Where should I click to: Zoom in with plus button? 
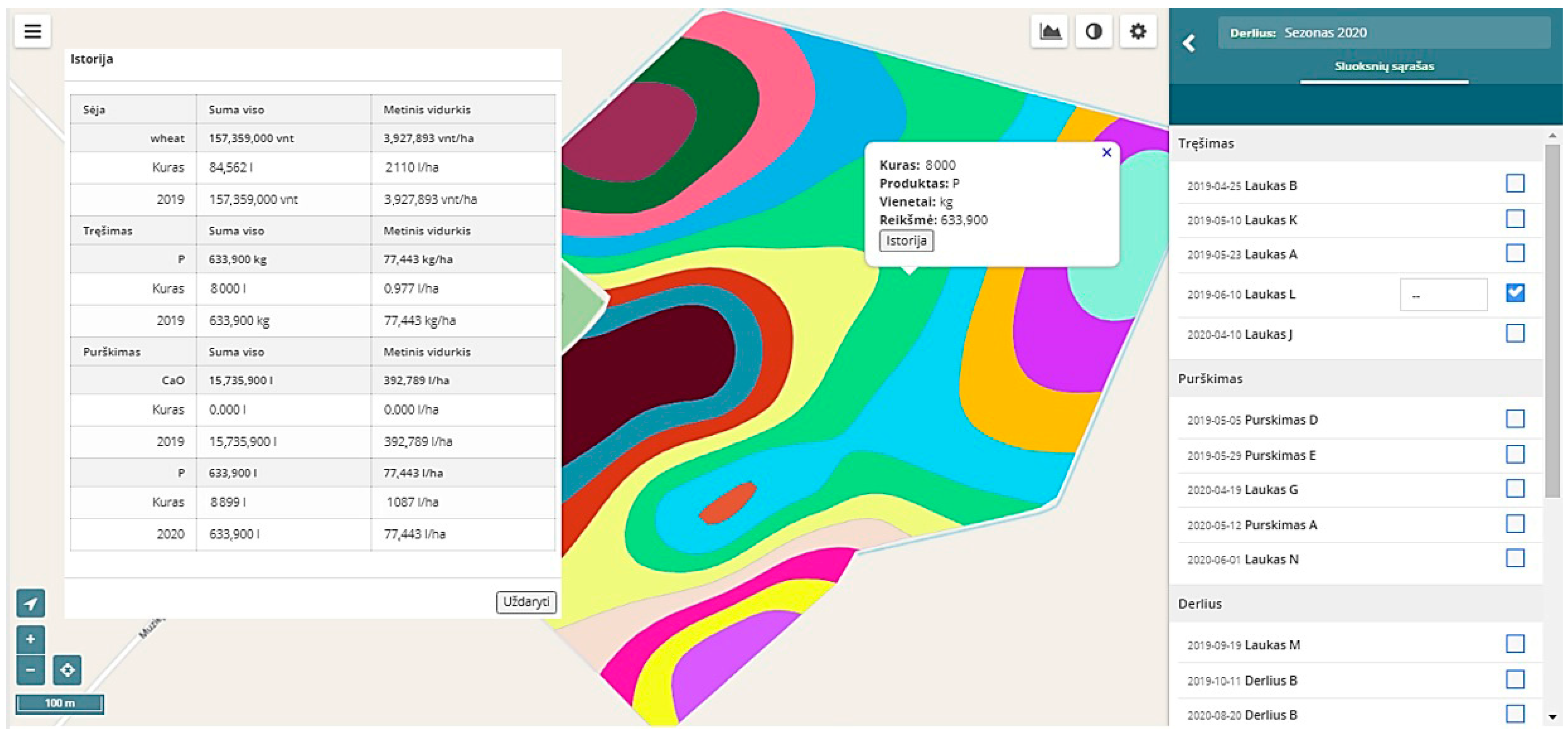(x=30, y=639)
